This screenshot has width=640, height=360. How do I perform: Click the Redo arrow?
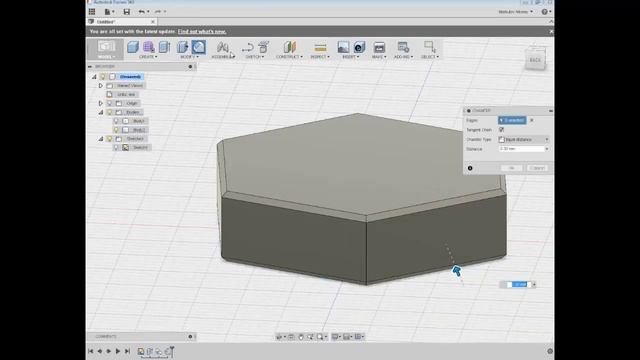158,12
